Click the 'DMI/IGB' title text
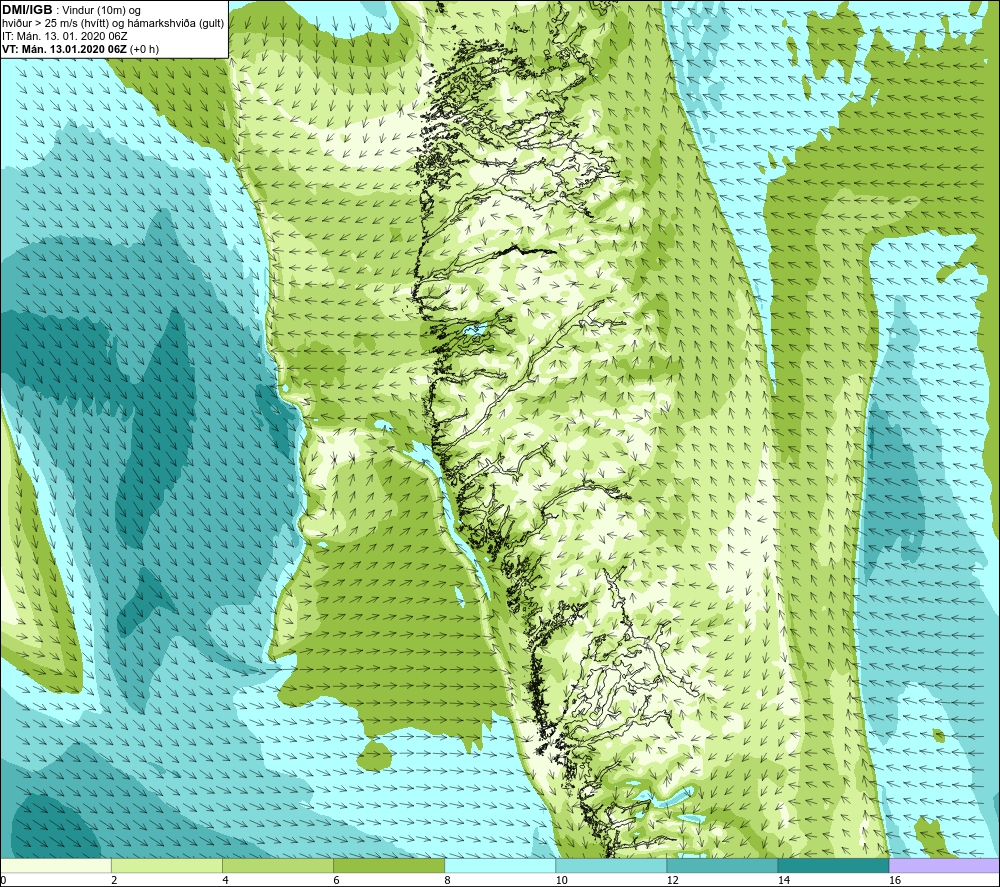1000x887 pixels. [27, 10]
